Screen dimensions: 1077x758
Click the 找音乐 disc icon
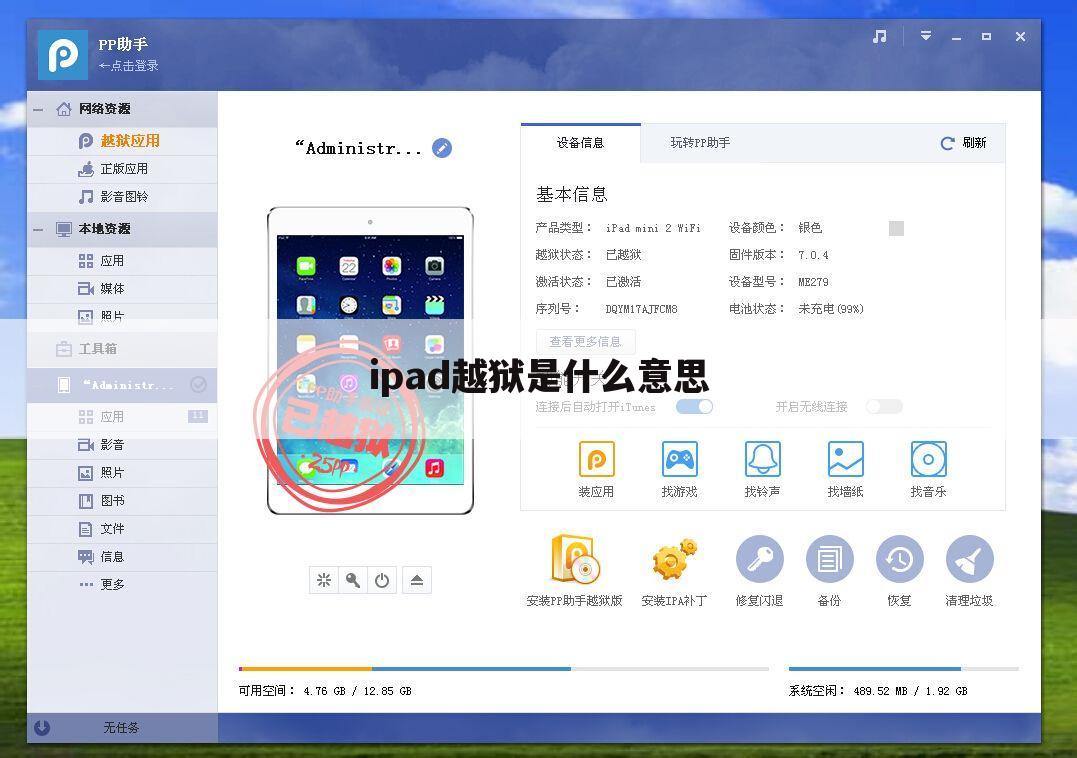929,459
